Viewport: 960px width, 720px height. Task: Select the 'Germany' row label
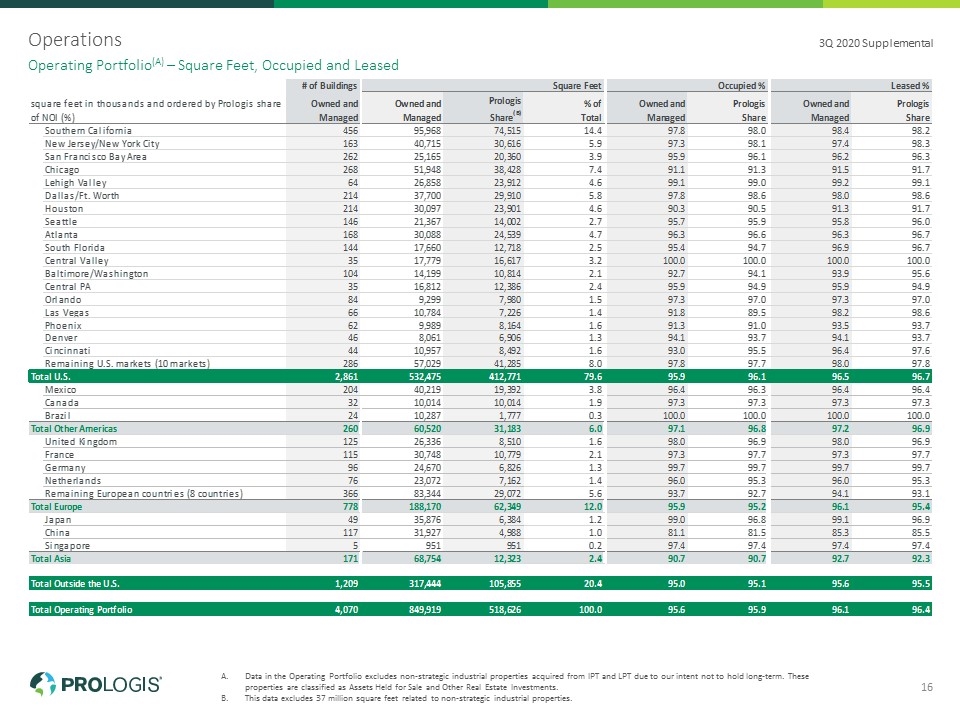[x=65, y=468]
